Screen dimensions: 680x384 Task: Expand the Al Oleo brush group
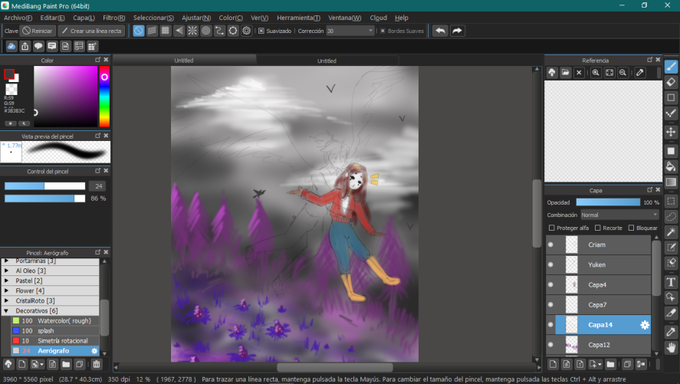tap(7, 270)
